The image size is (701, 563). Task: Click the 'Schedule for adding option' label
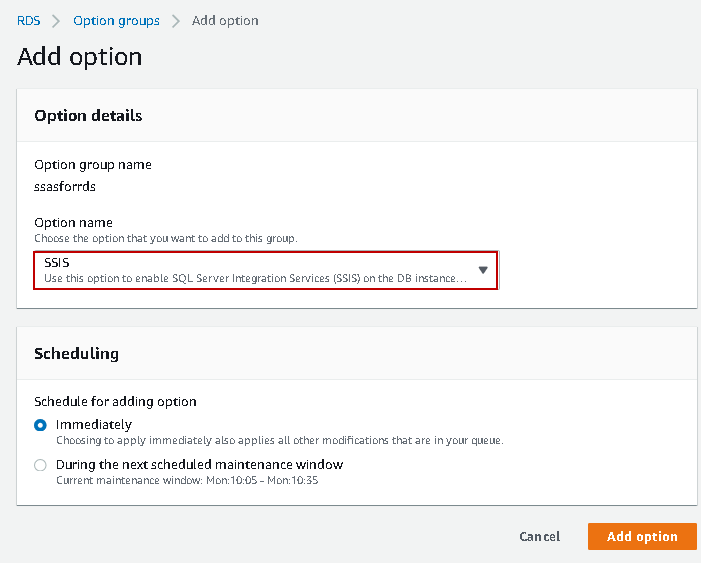tap(115, 402)
